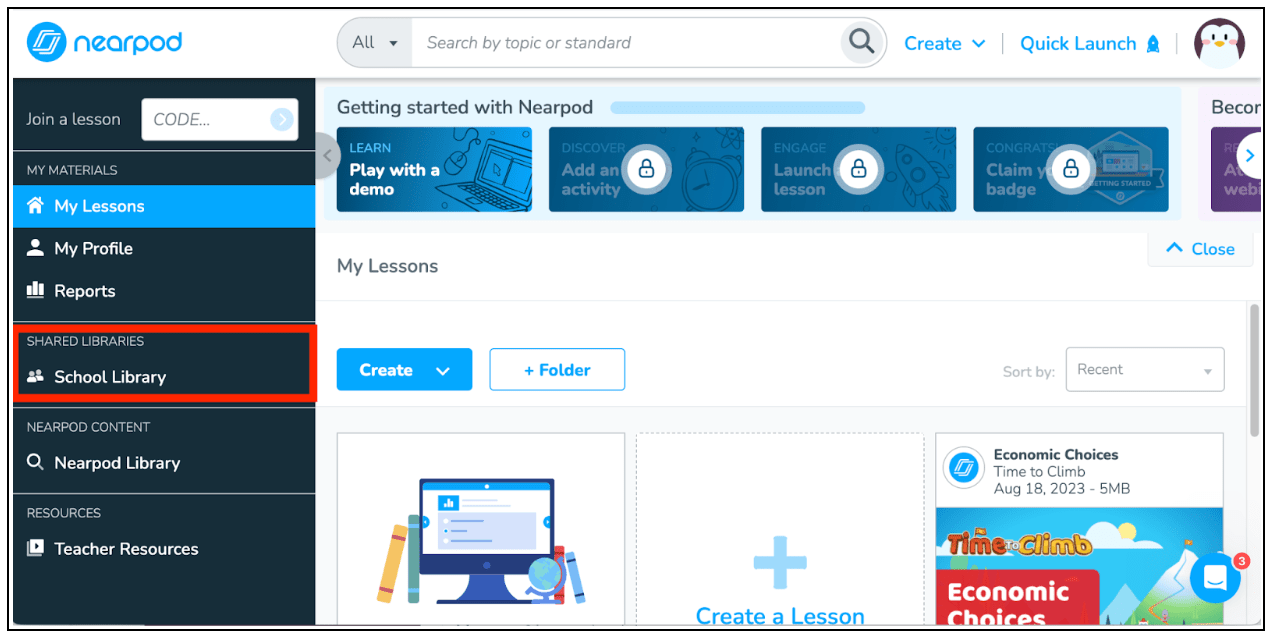This screenshot has height=636, width=1276.
Task: Click the Economic Choices title text
Action: pos(1056,454)
